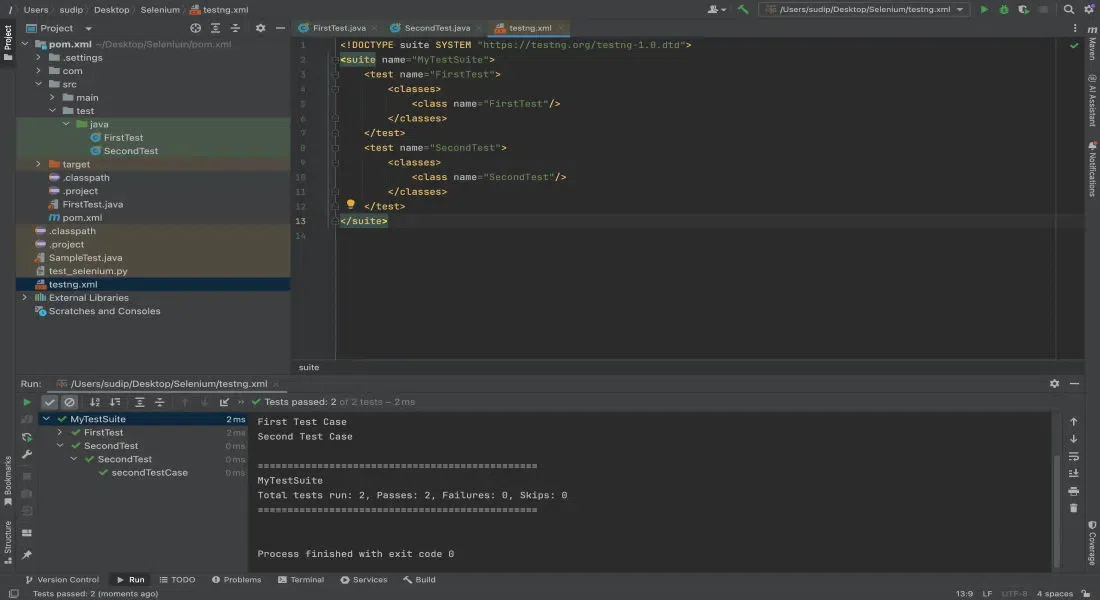Select SampleTest.java in the project tree
The image size is (1100, 600).
pyautogui.click(x=85, y=258)
